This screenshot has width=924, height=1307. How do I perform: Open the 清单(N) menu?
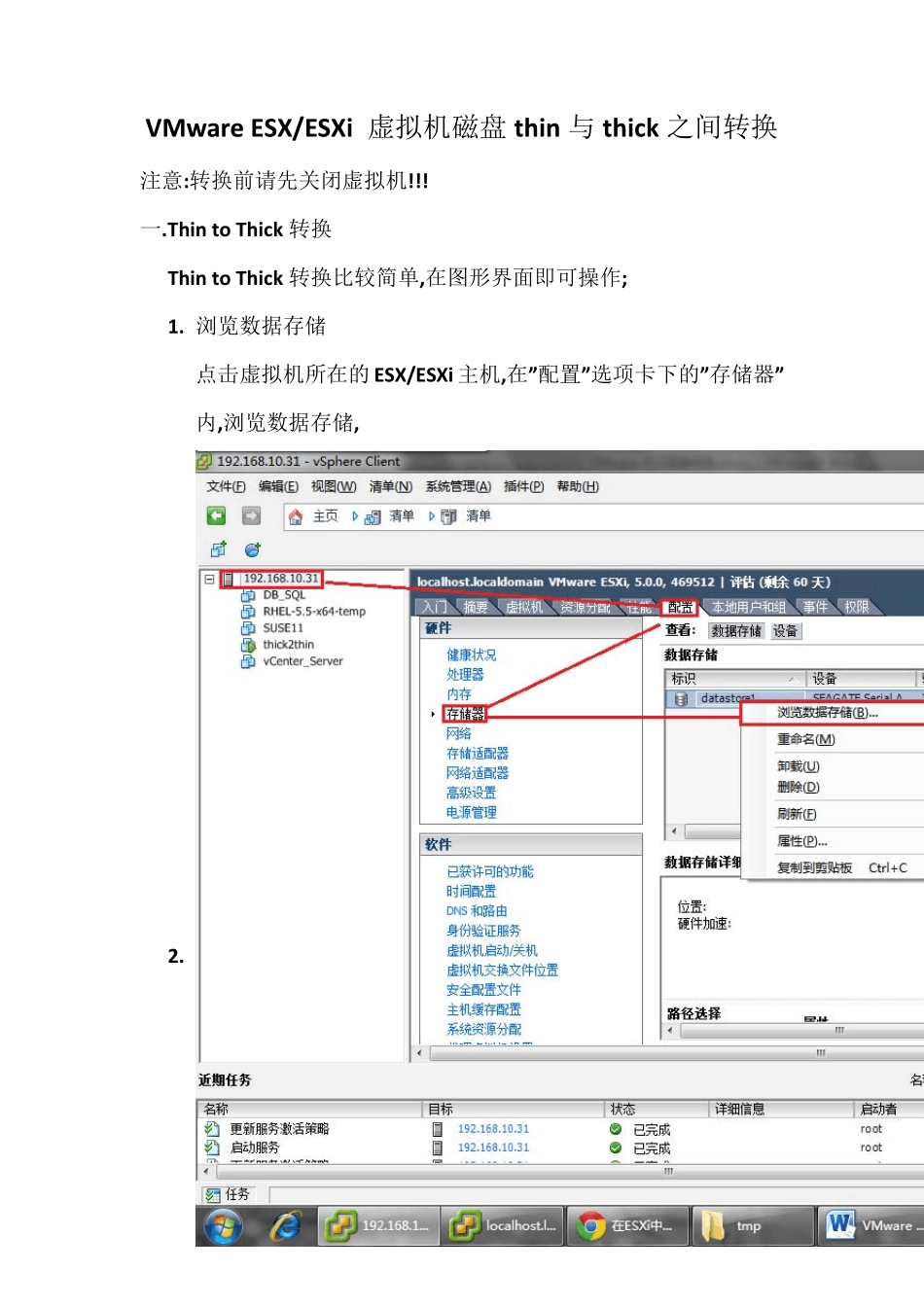pyautogui.click(x=390, y=486)
